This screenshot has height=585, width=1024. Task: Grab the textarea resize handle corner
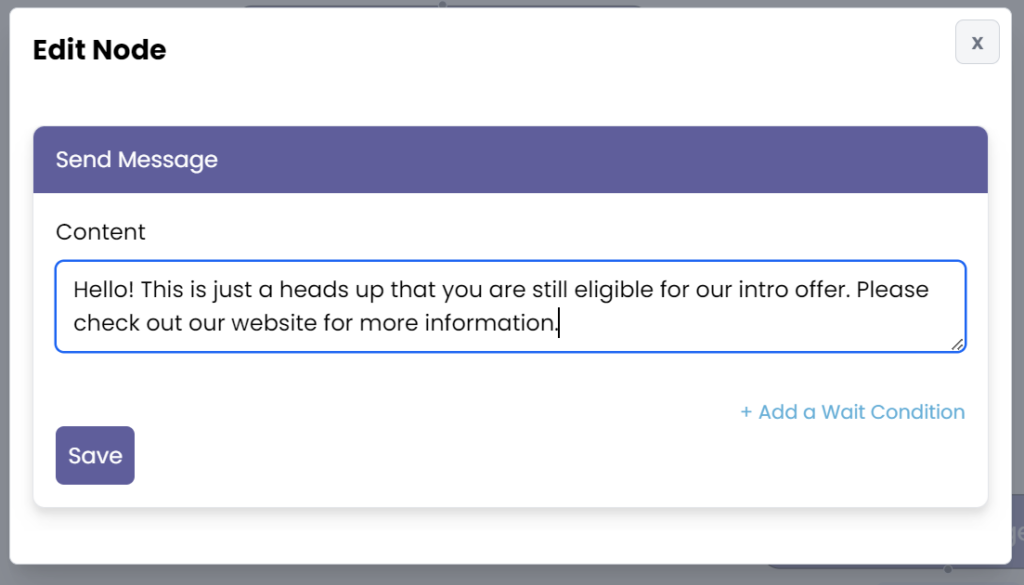click(958, 344)
